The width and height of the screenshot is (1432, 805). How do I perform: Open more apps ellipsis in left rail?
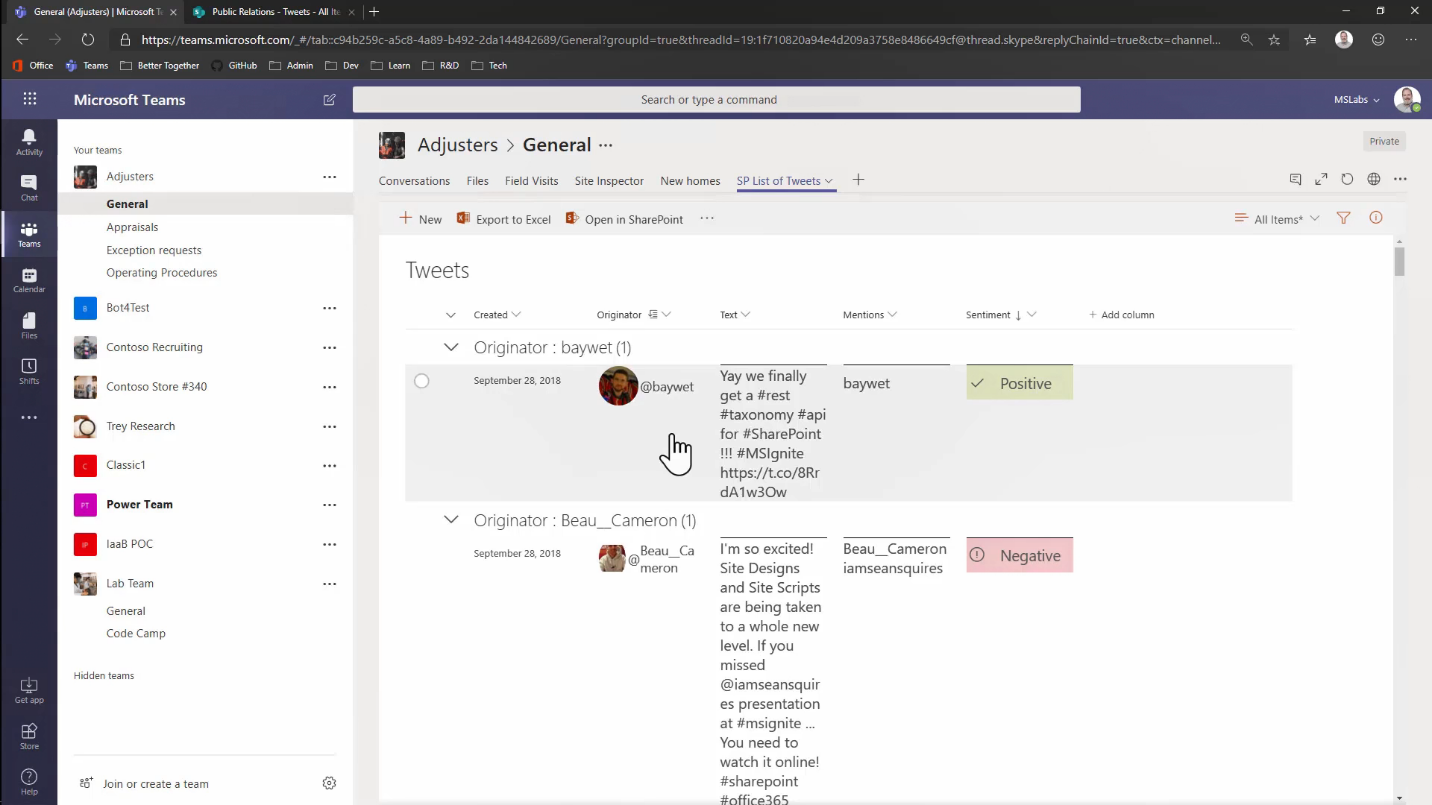(29, 417)
